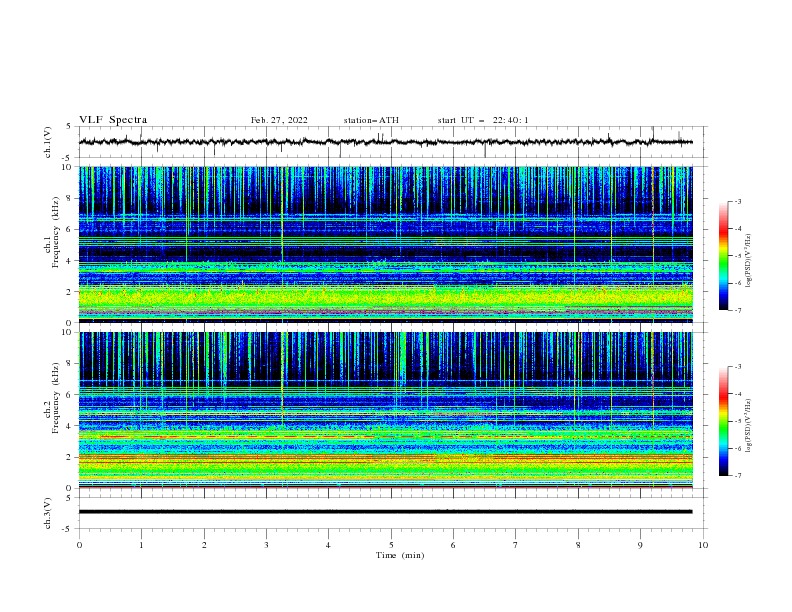Select the "start UT = 22:40: 1" text

pyautogui.click(x=483, y=120)
